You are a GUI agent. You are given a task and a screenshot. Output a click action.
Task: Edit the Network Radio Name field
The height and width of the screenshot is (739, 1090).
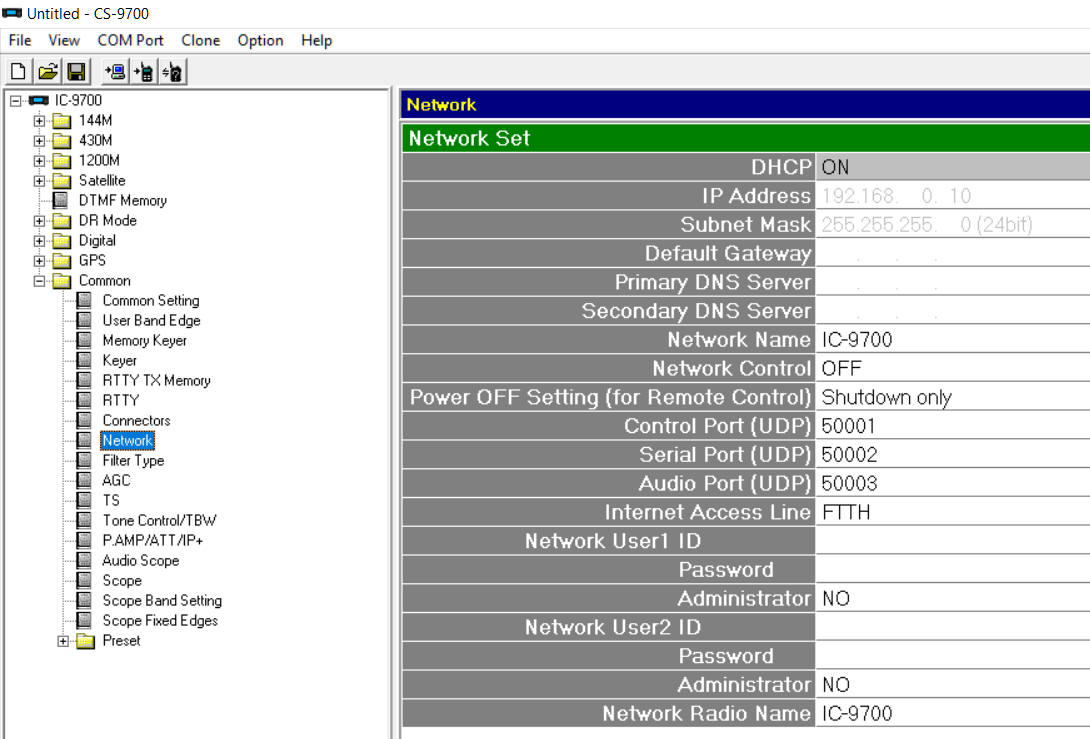[952, 713]
